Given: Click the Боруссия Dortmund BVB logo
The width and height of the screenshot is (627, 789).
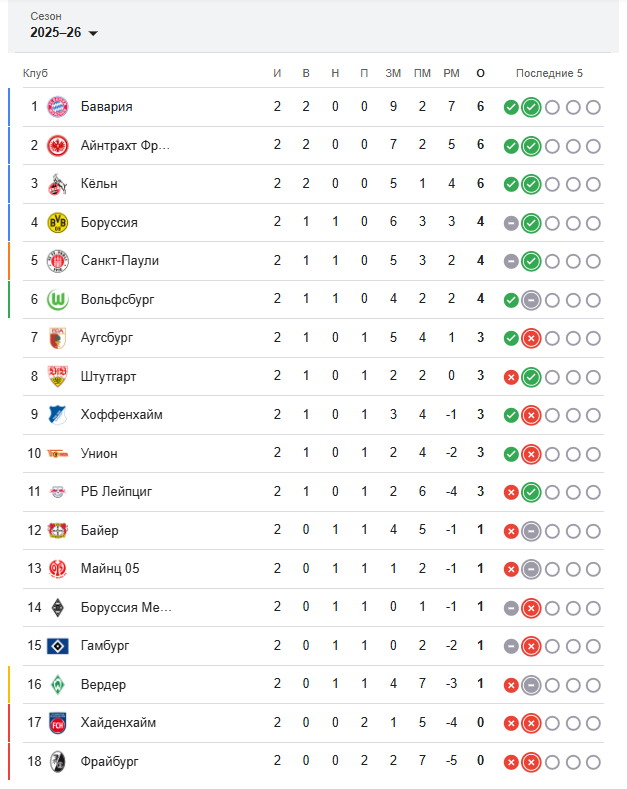Looking at the screenshot, I should click(57, 223).
